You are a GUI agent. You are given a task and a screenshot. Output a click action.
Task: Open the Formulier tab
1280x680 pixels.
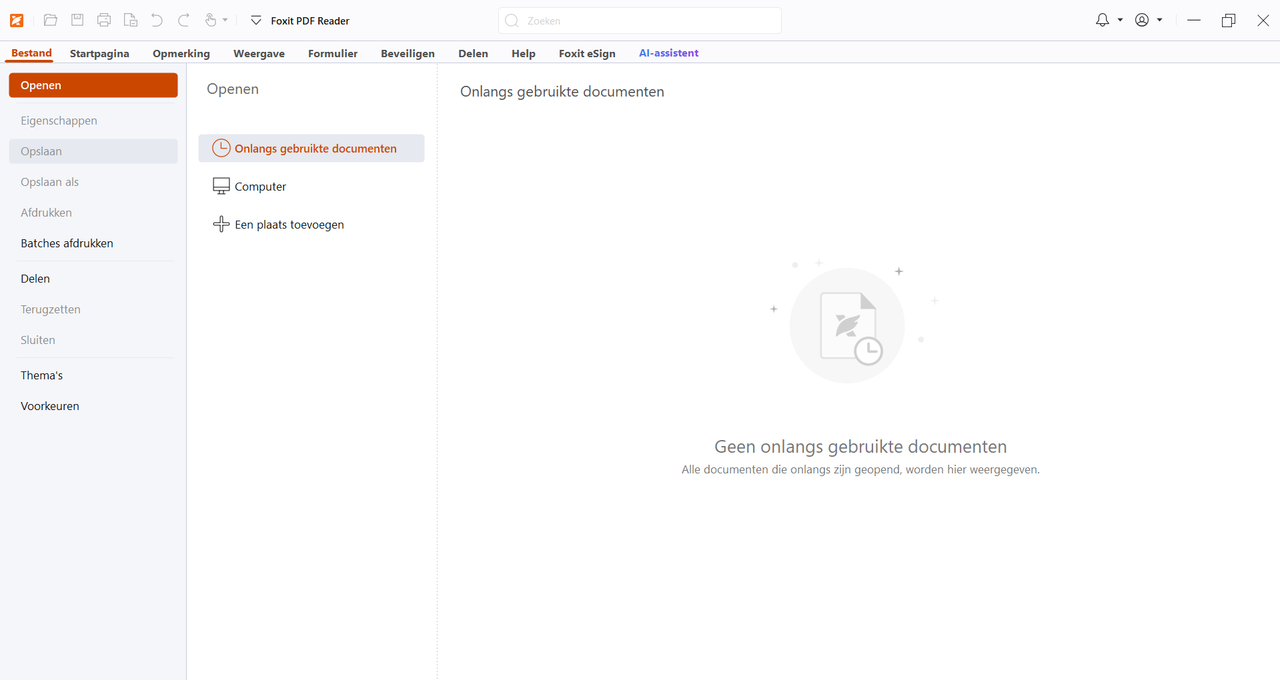coord(333,53)
